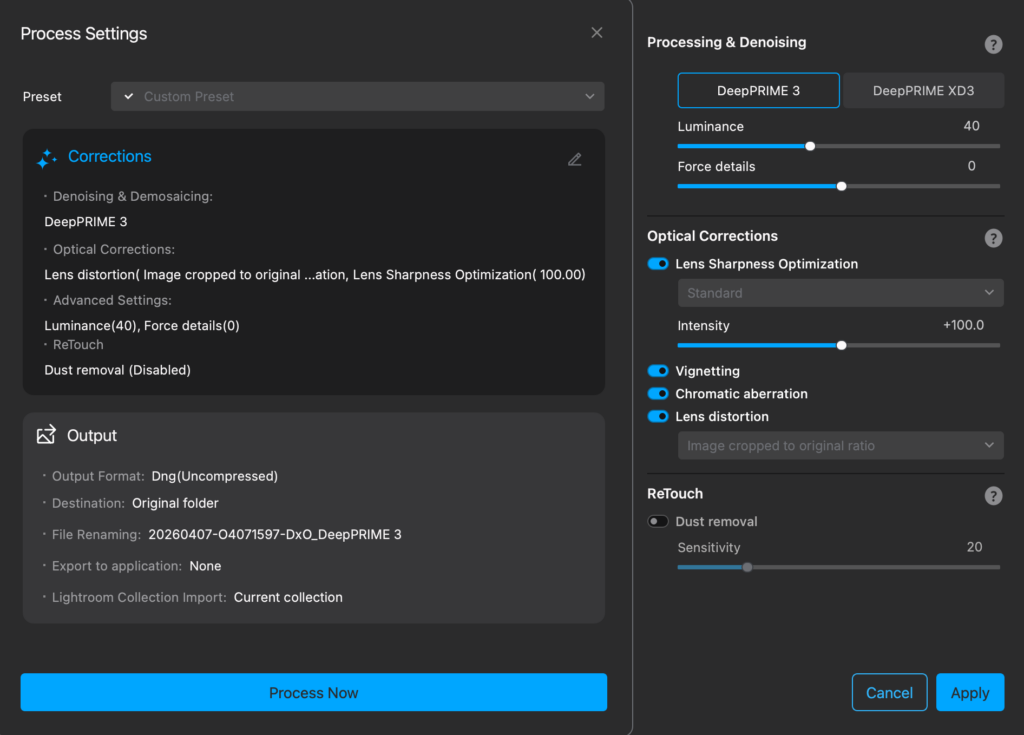Image resolution: width=1024 pixels, height=735 pixels.
Task: Disable the Vignetting toggle
Action: 658,371
